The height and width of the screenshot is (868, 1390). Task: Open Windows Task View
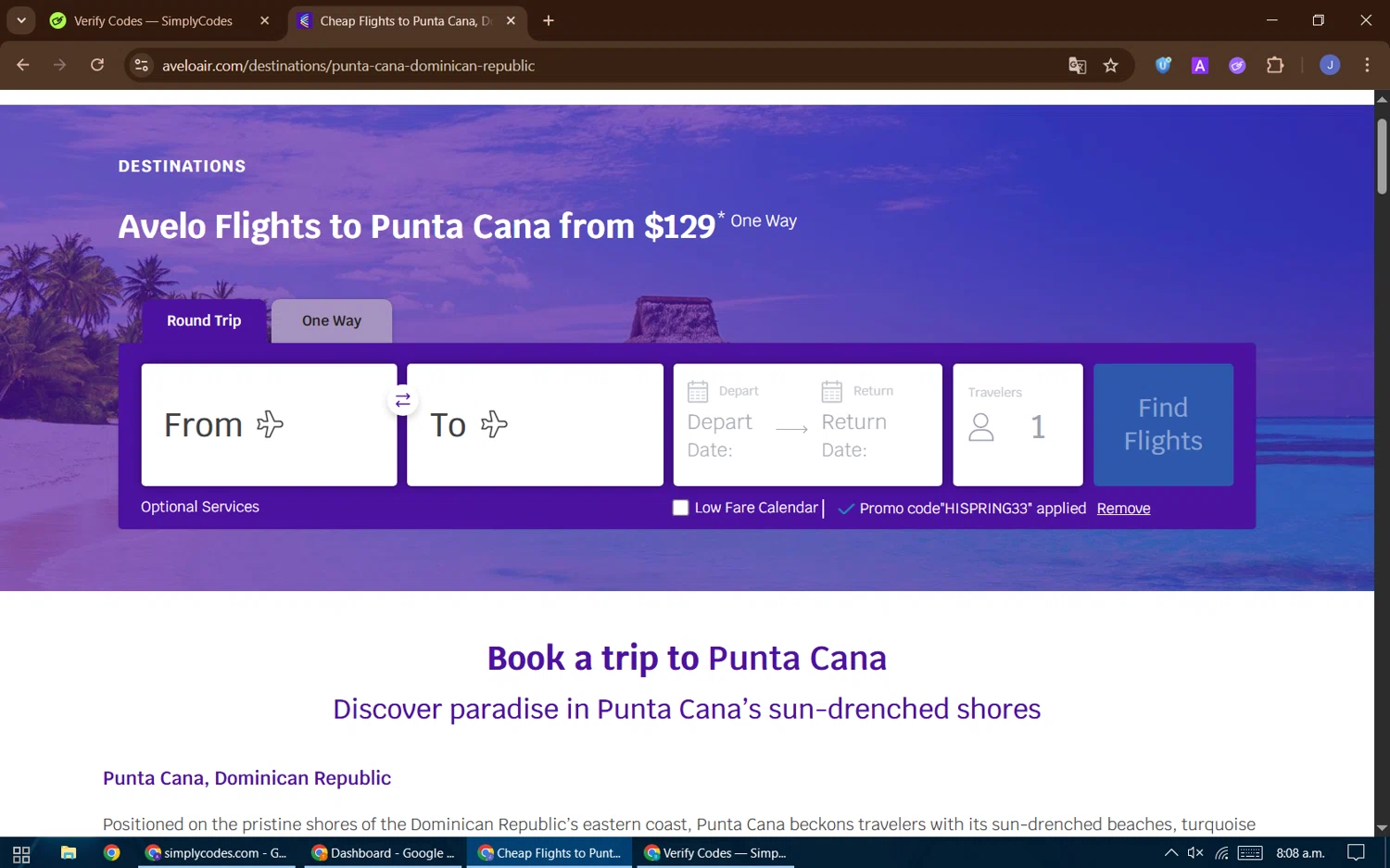click(x=21, y=853)
